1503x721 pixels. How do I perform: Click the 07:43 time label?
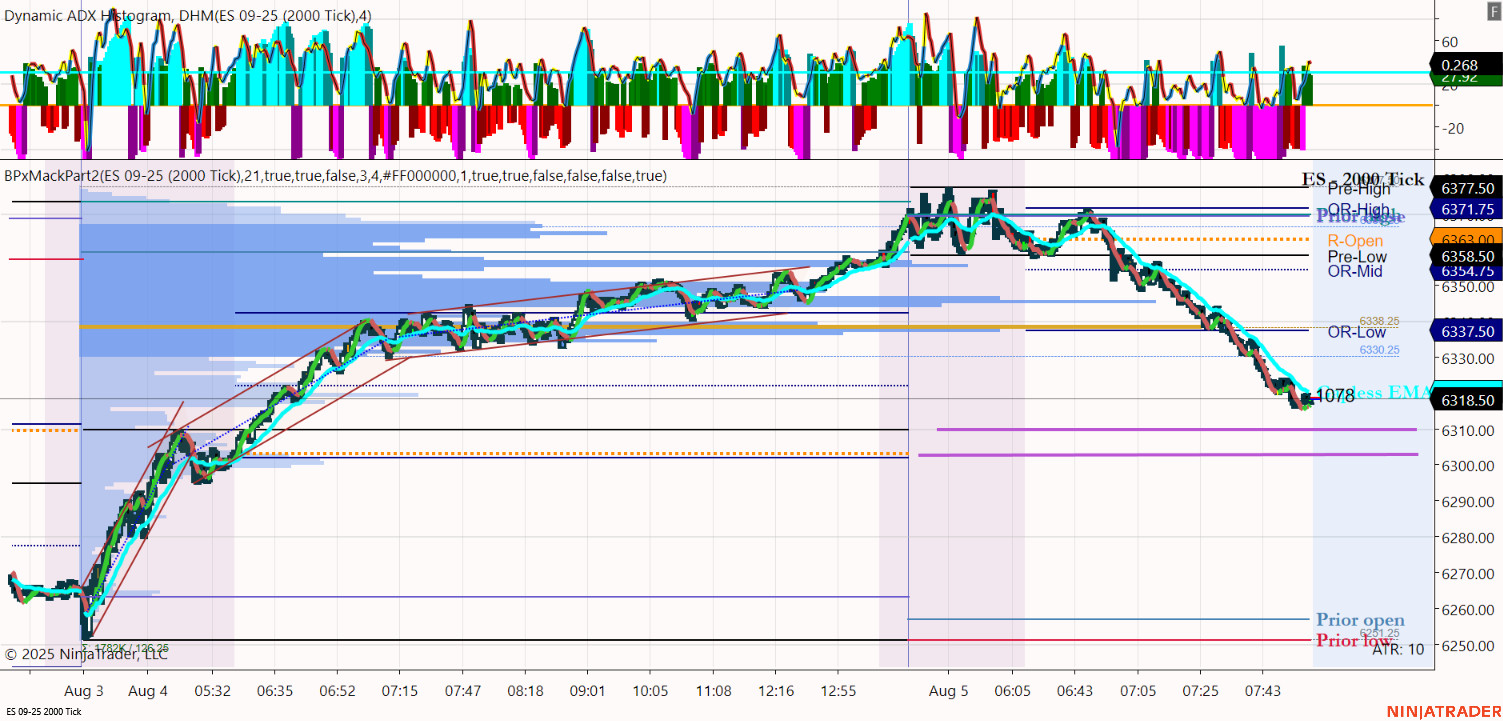(x=1263, y=691)
